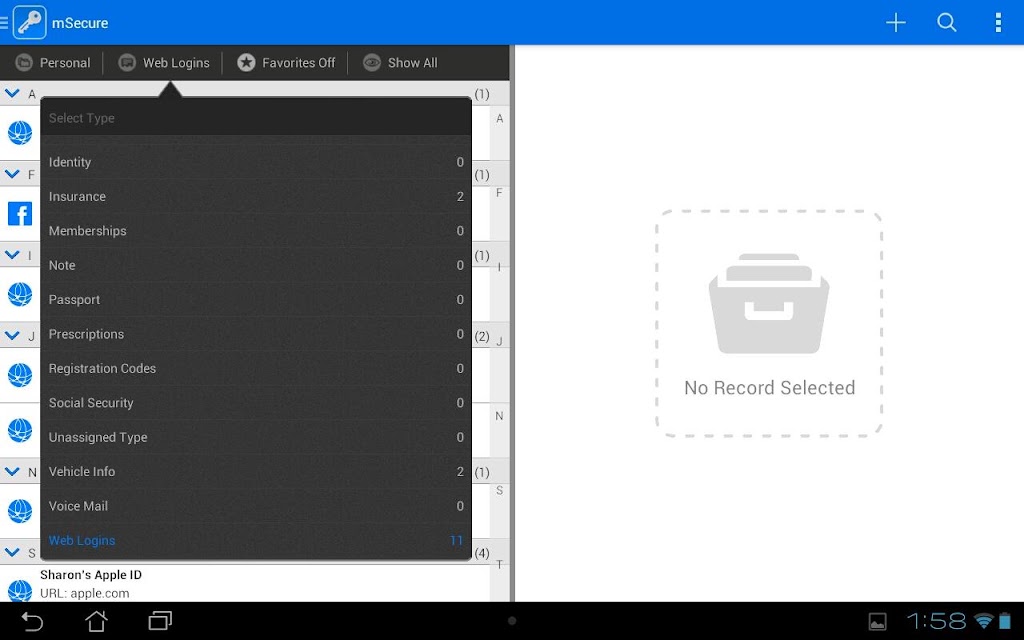
Task: Open the Facebook record icon
Action: (x=20, y=214)
